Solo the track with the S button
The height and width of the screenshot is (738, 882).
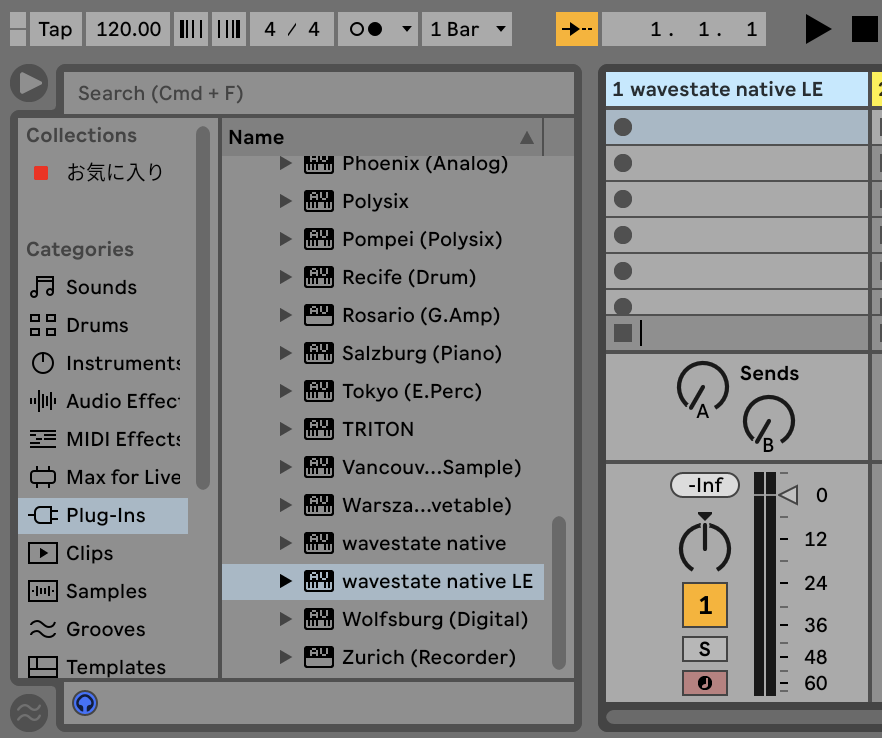click(x=705, y=649)
